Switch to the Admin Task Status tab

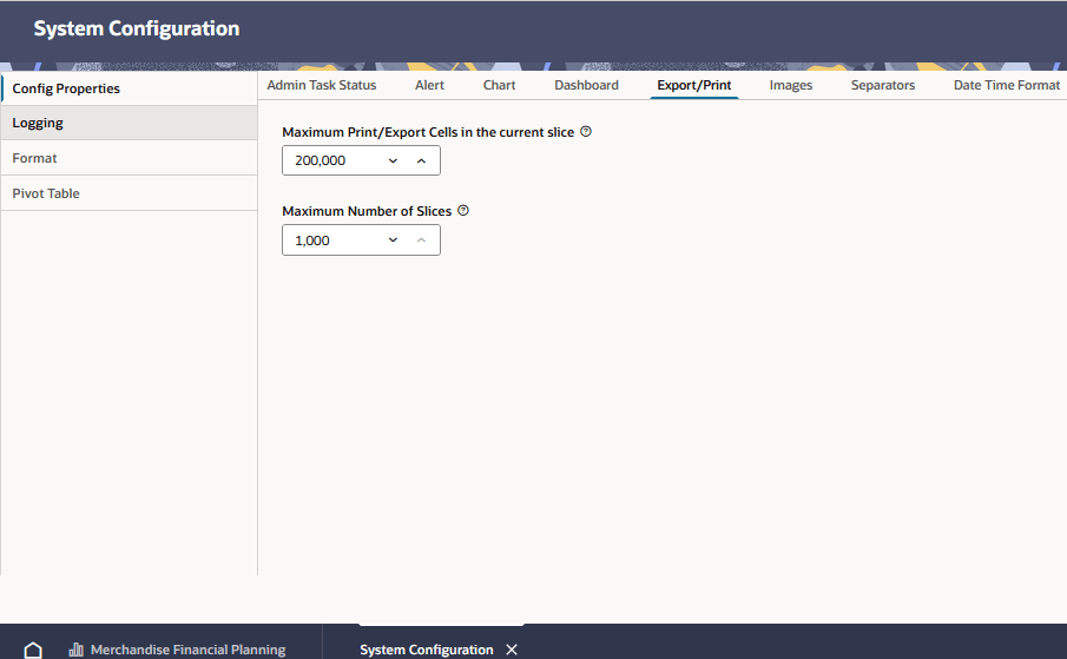[321, 85]
